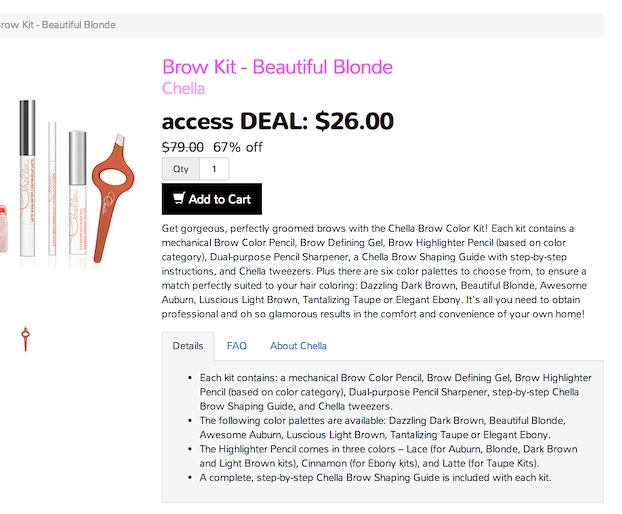Viewport: 622px width, 514px height.
Task: Open the FAQ tab
Action: tap(237, 346)
